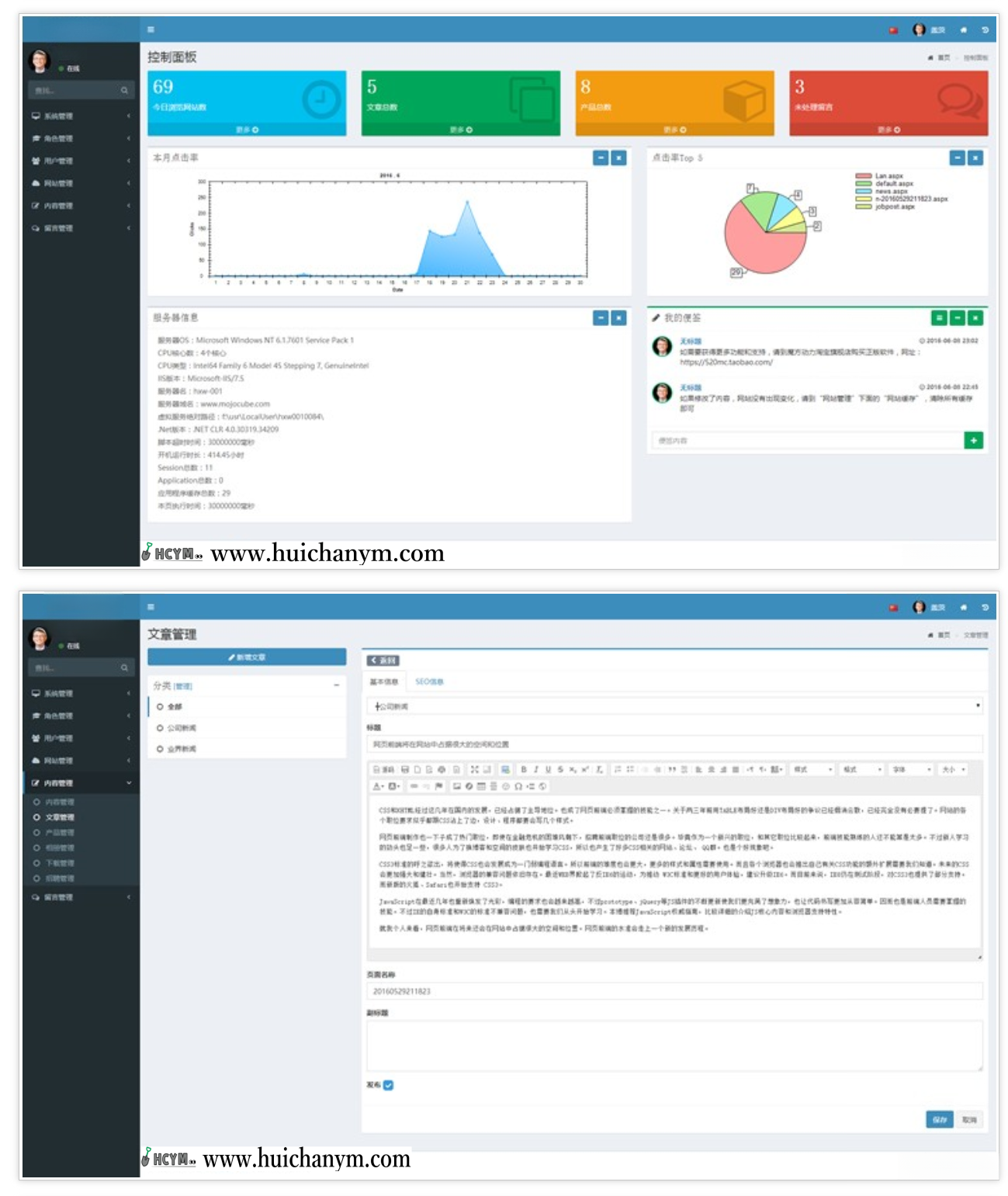
Task: Select the 业界新闻 category in 分类 list
Action: tap(182, 749)
